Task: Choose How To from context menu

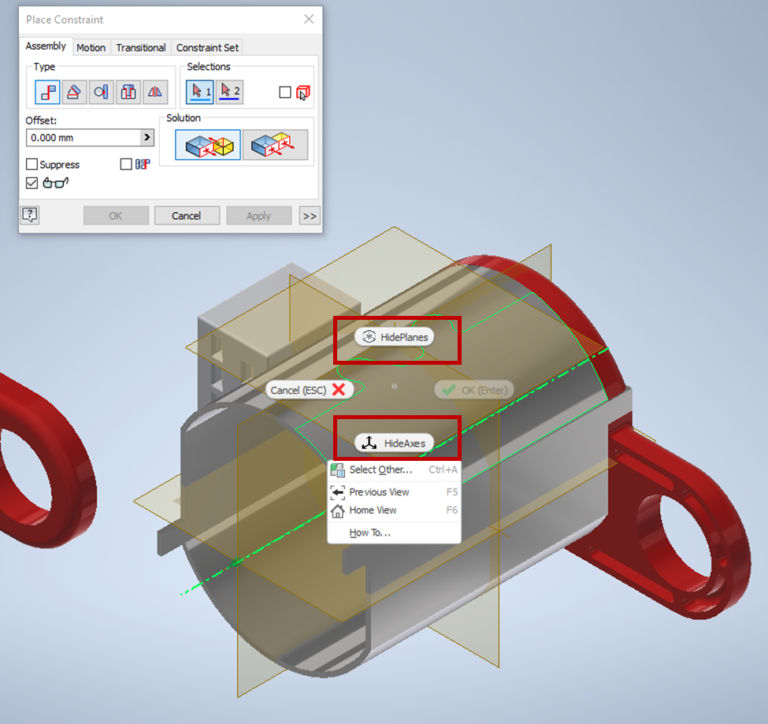Action: [394, 533]
